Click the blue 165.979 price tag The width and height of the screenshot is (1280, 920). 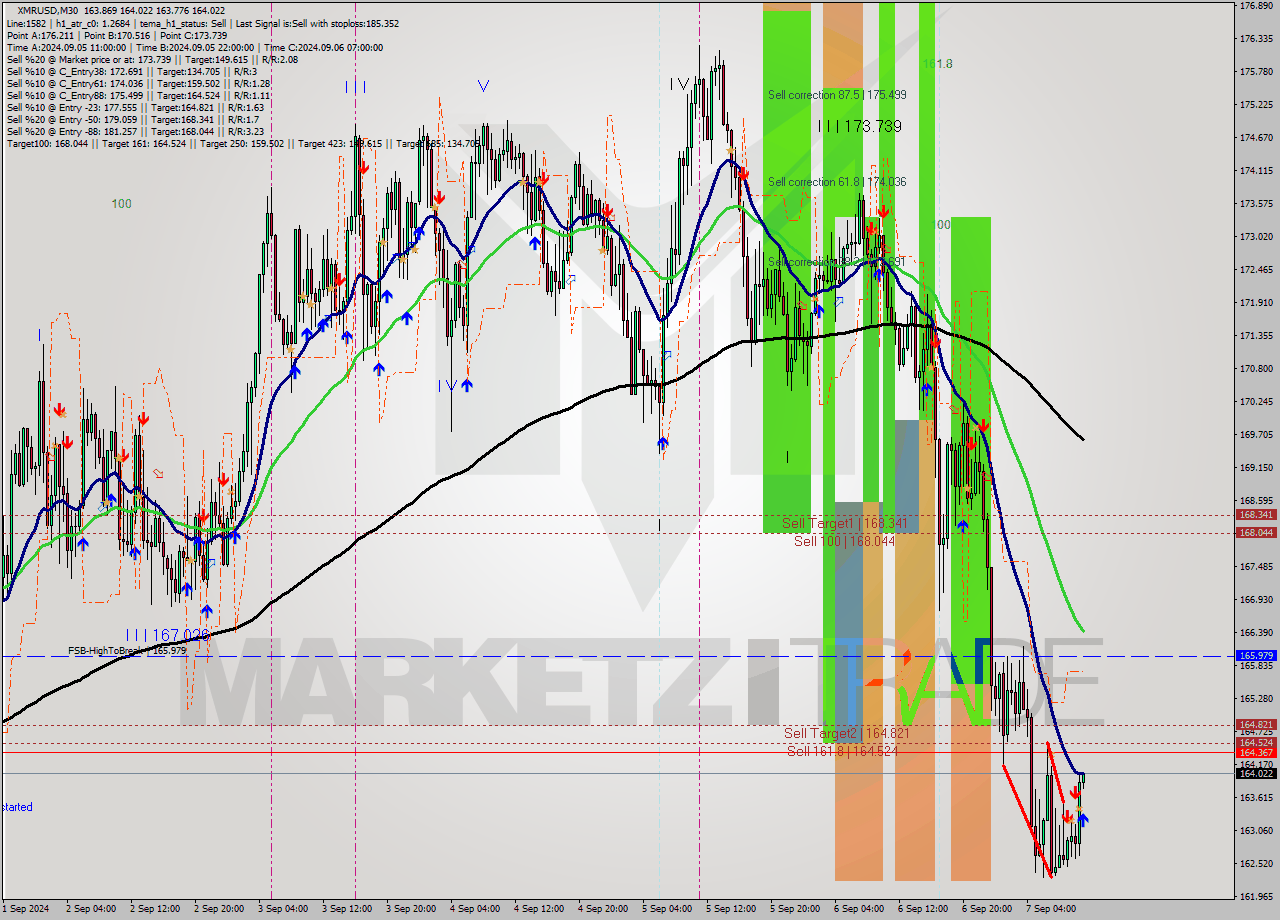coord(1256,656)
